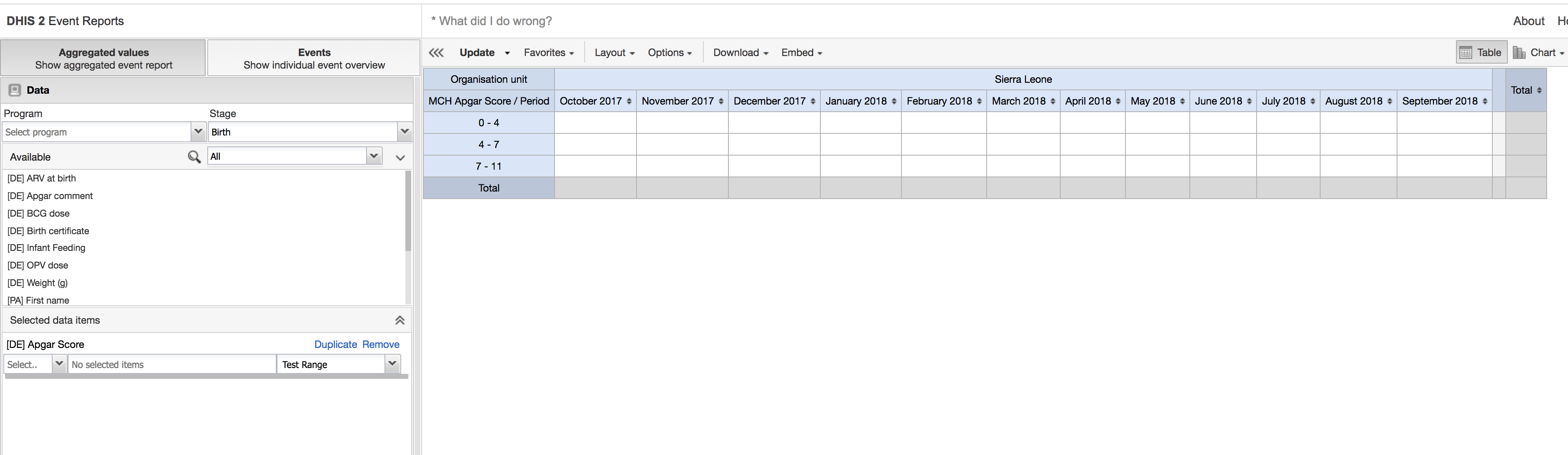Select [DE] BCG dose in available list
1568x455 pixels.
tap(38, 214)
